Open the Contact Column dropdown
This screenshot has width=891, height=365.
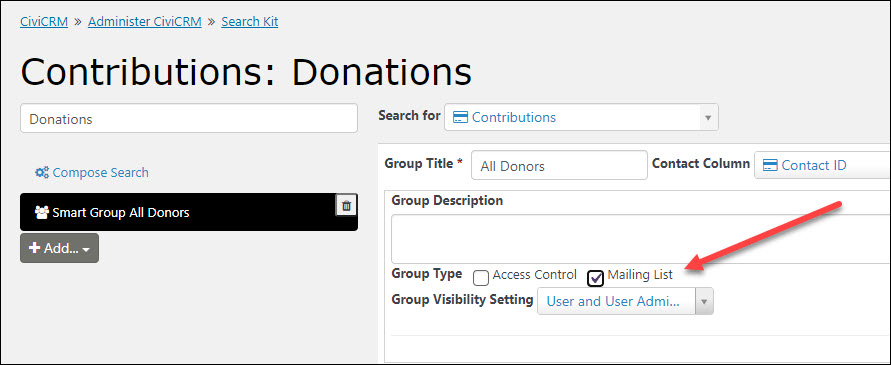coord(822,165)
